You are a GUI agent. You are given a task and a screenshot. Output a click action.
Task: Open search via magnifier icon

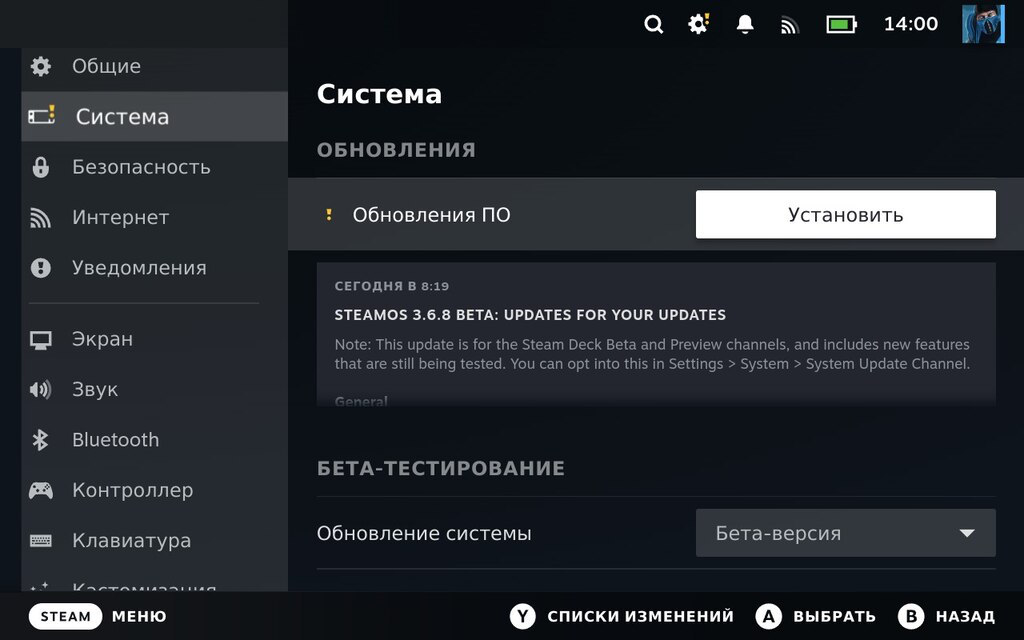click(653, 25)
